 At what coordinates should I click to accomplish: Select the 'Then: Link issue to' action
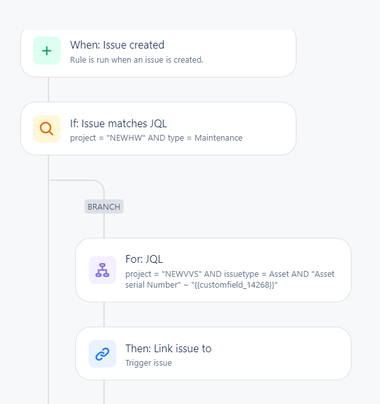click(213, 353)
